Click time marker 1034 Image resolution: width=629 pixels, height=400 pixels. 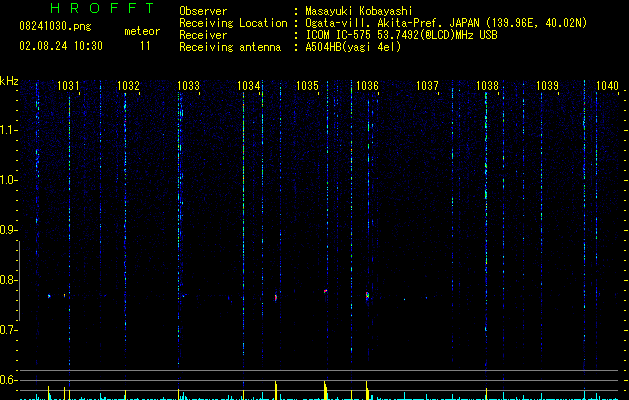coord(248,86)
